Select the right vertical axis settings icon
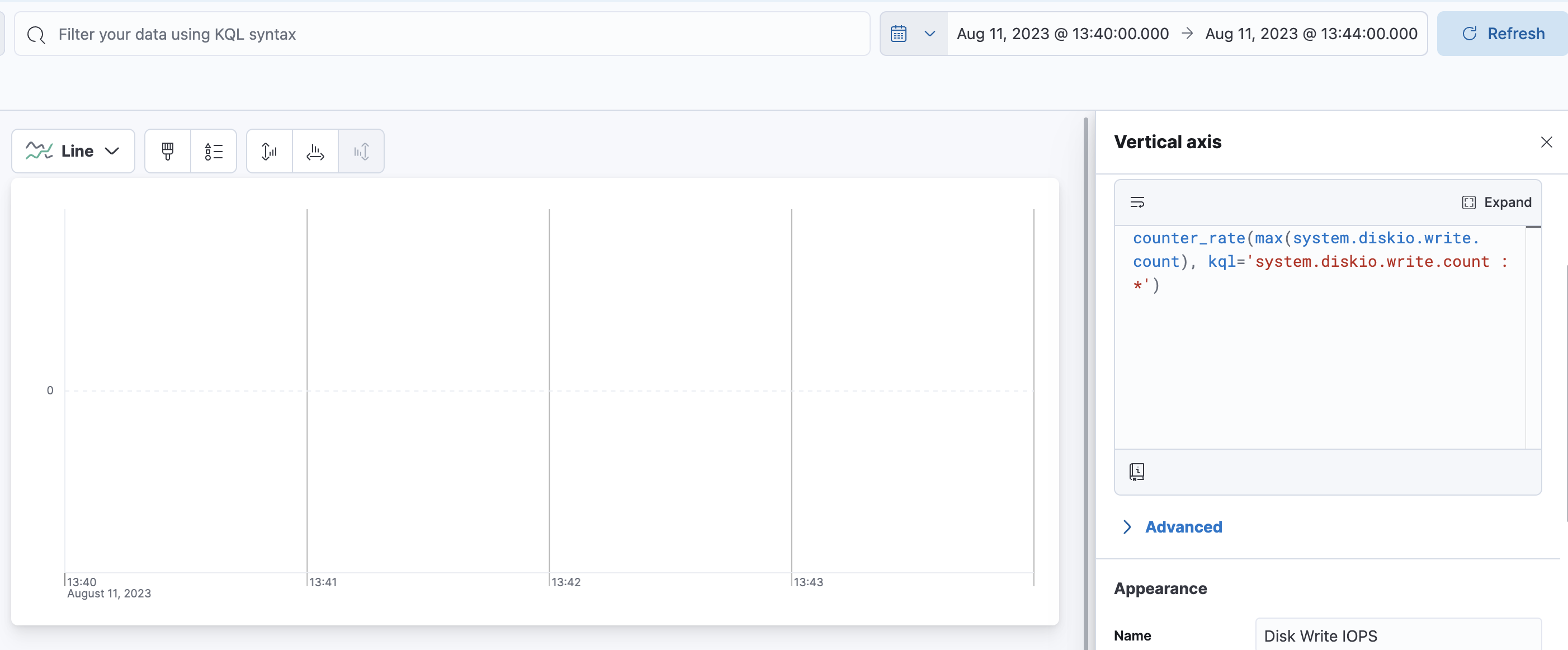Image resolution: width=1568 pixels, height=650 pixels. 362,151
